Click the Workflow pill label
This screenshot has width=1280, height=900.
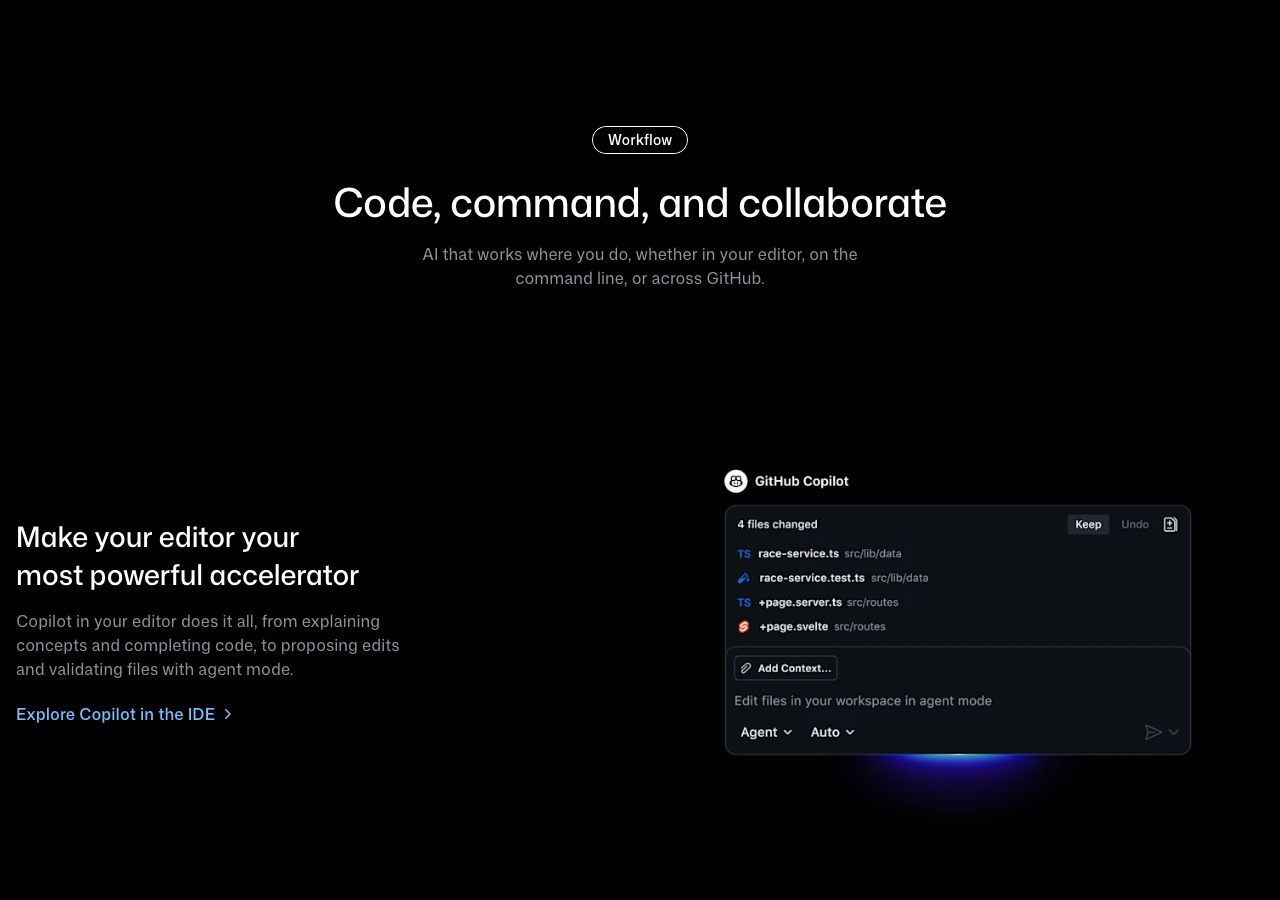[x=640, y=140]
